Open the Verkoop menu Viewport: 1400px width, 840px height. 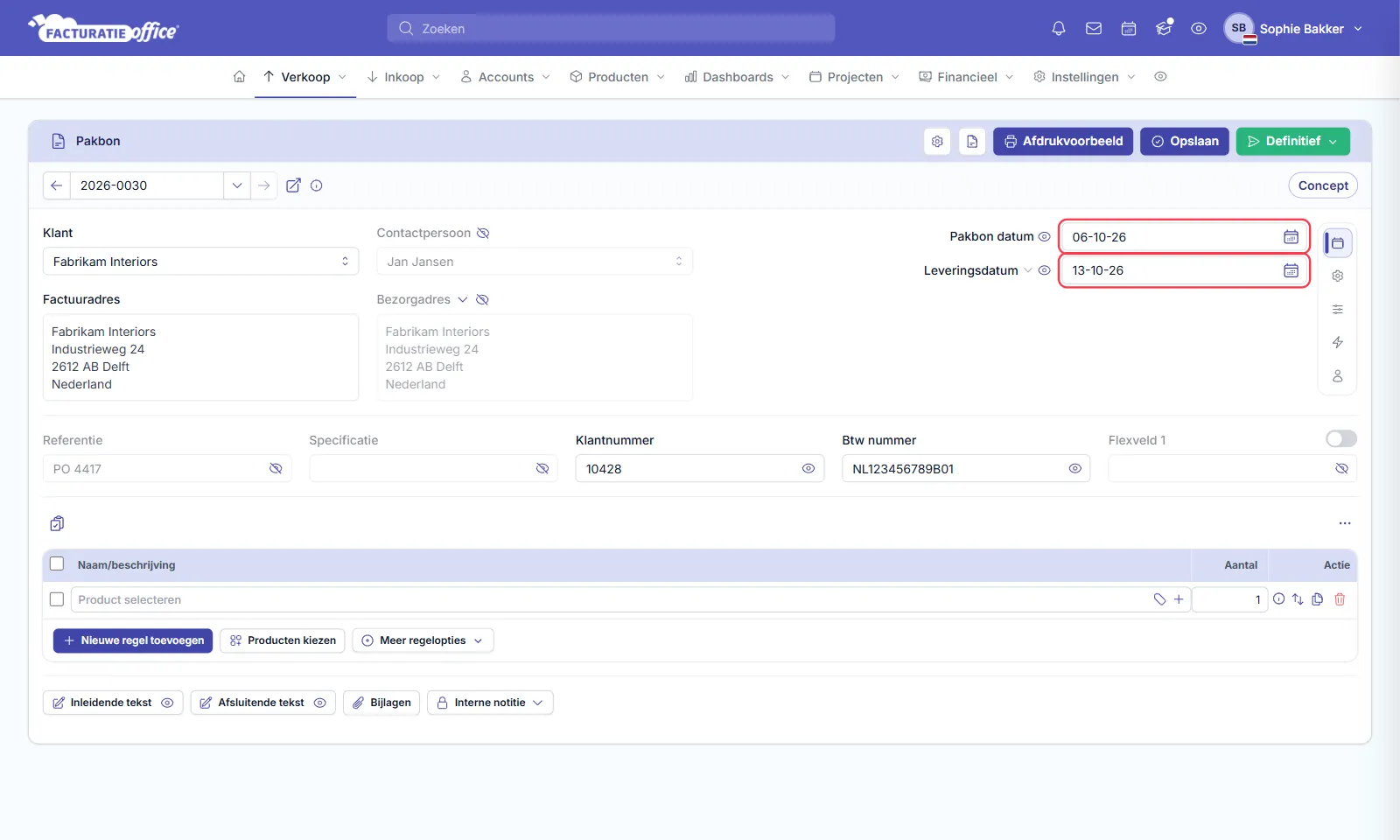click(x=305, y=77)
